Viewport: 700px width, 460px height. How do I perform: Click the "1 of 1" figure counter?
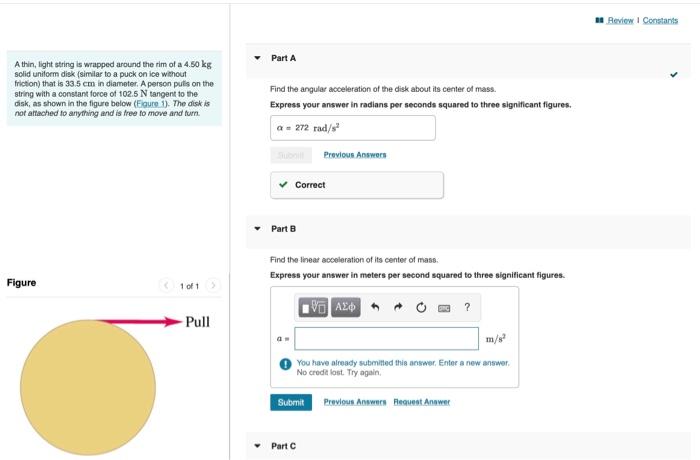[189, 286]
